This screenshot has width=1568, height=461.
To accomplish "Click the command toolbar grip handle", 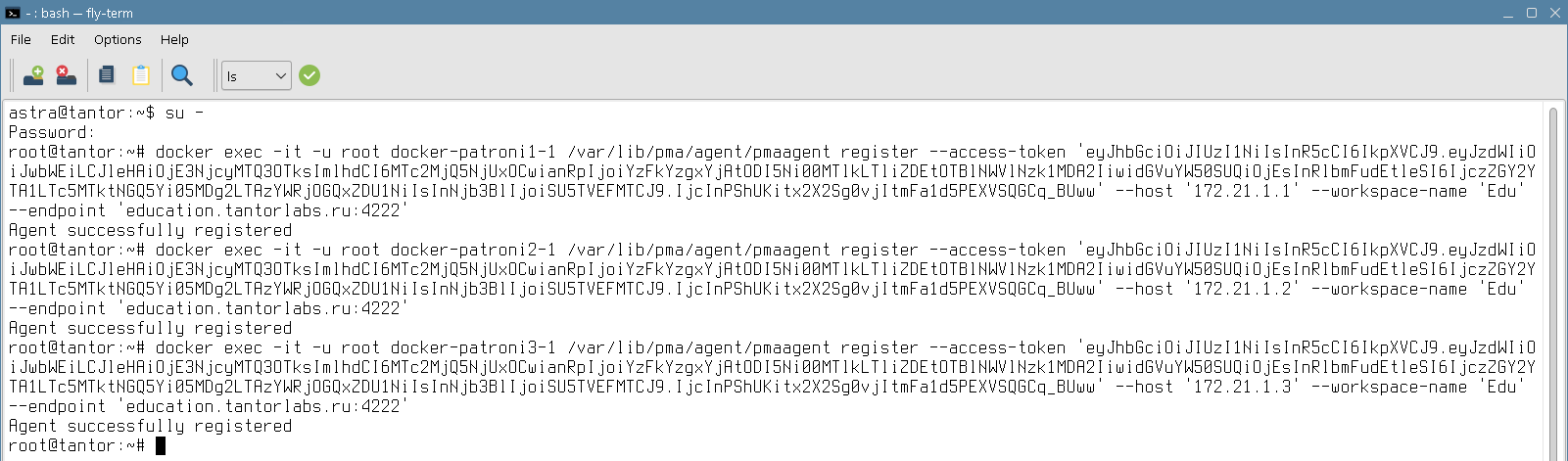I will [215, 75].
